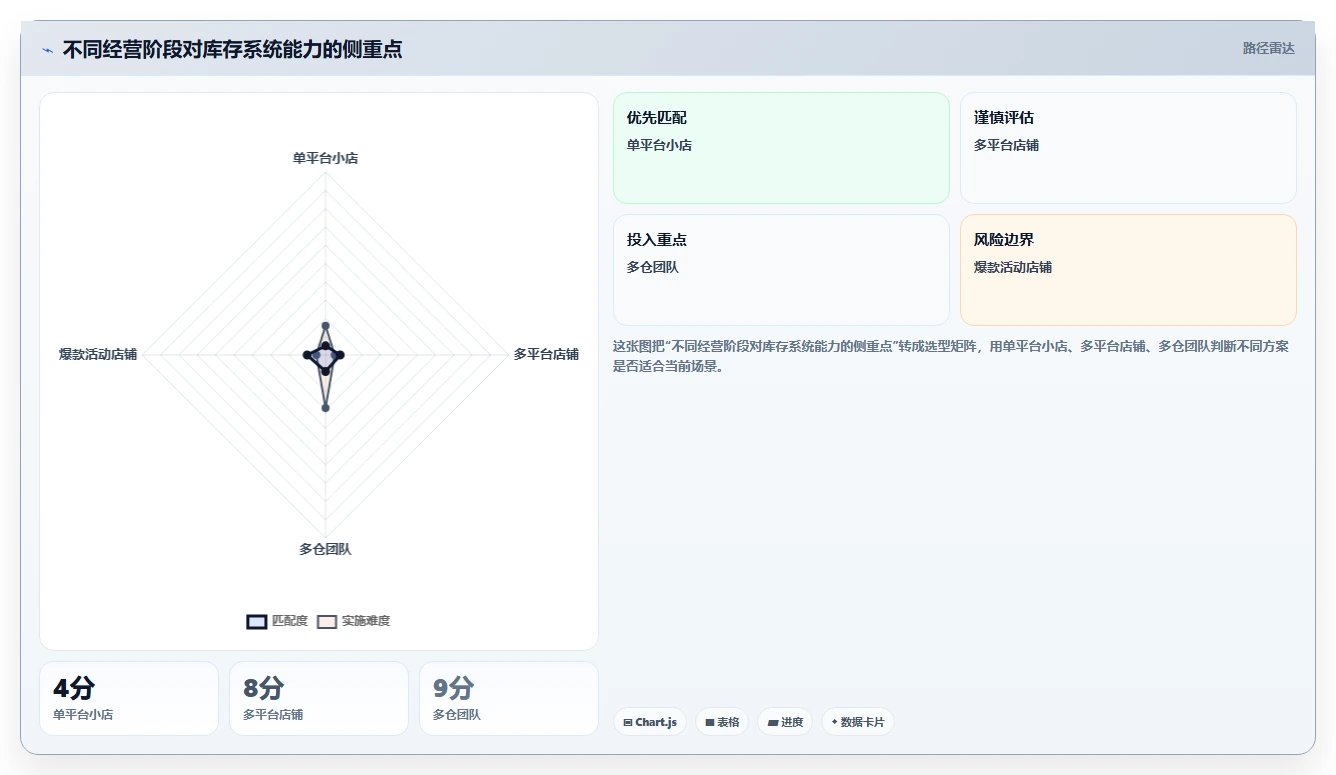Click the 爆款活动店铺 radar axis label
Viewport: 1336px width, 775px height.
pos(98,354)
